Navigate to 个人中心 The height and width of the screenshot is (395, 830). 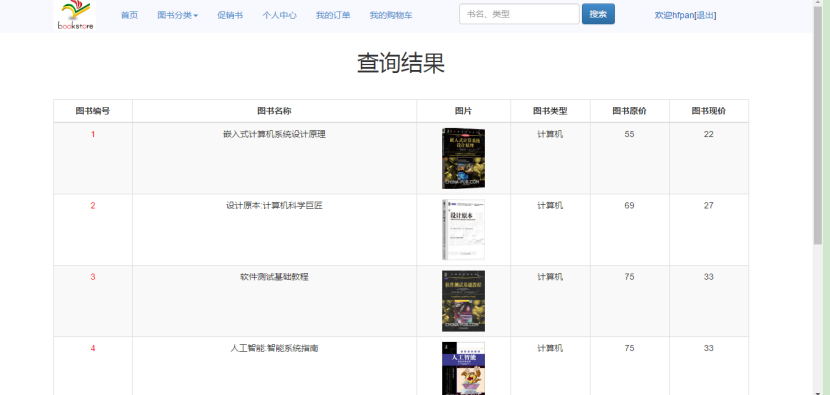pyautogui.click(x=279, y=15)
